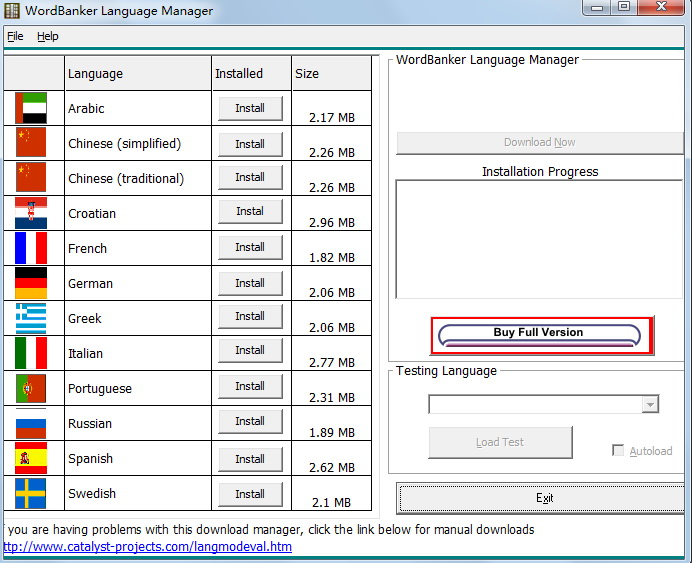This screenshot has width=692, height=563.
Task: Click the Language column header
Action: pyautogui.click(x=138, y=73)
